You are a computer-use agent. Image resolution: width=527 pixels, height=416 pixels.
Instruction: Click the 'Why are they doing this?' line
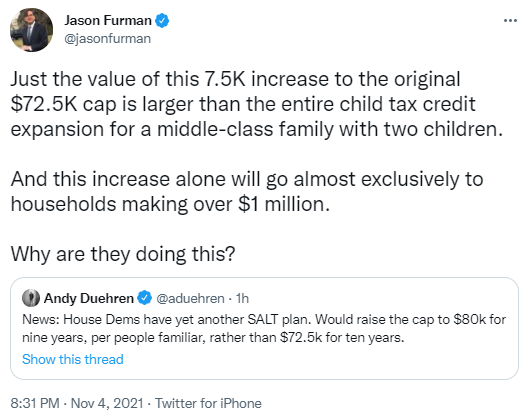123,254
